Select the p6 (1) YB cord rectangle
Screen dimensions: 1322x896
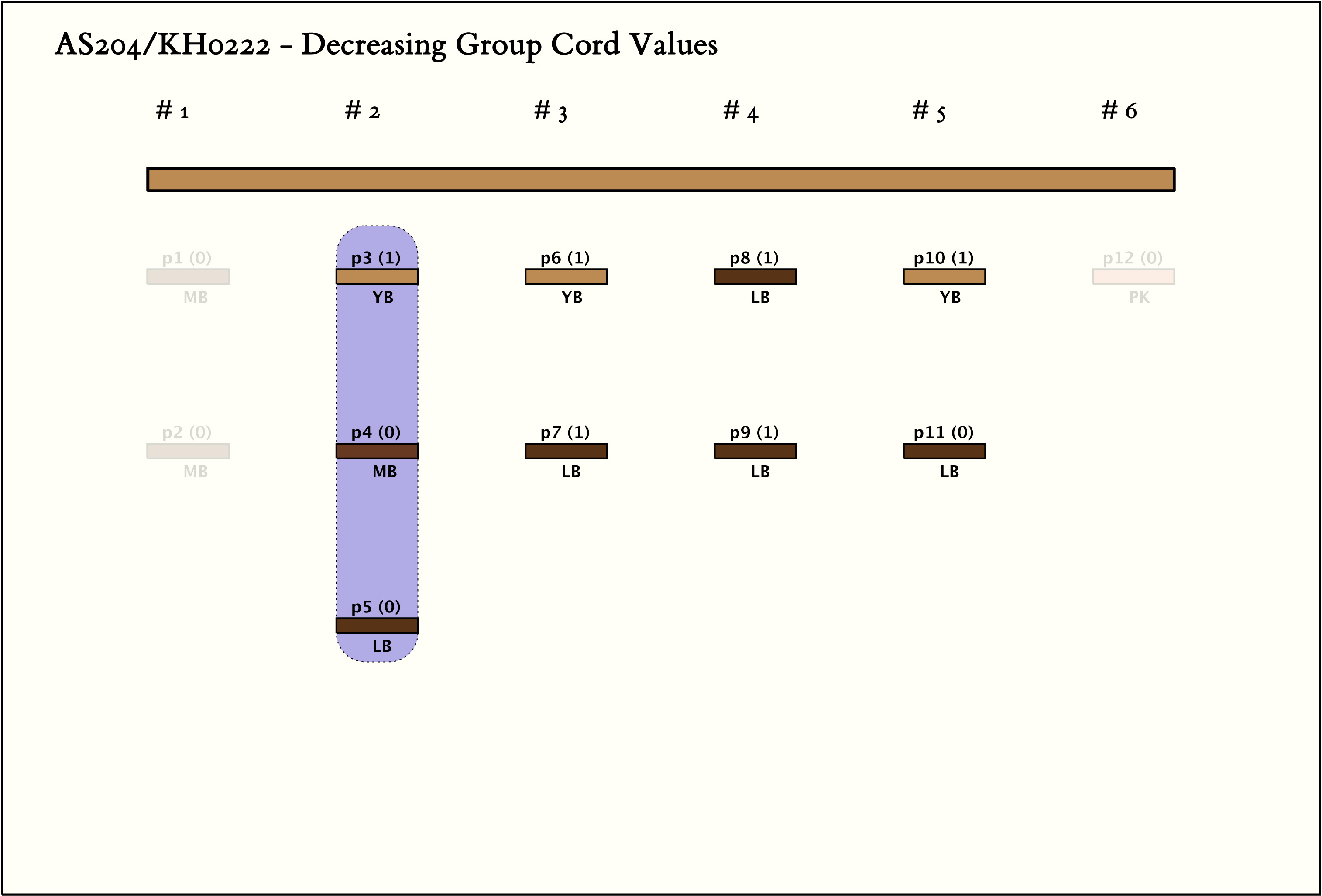coord(566,277)
